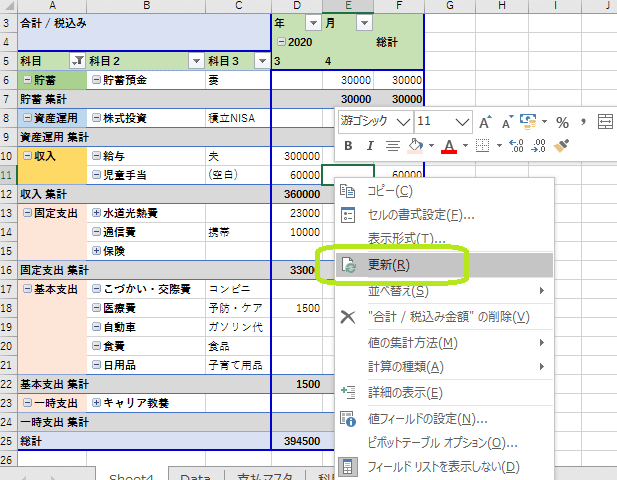Choose コピー(C) from context menu
Viewport: 617px width, 480px height.
pos(444,191)
